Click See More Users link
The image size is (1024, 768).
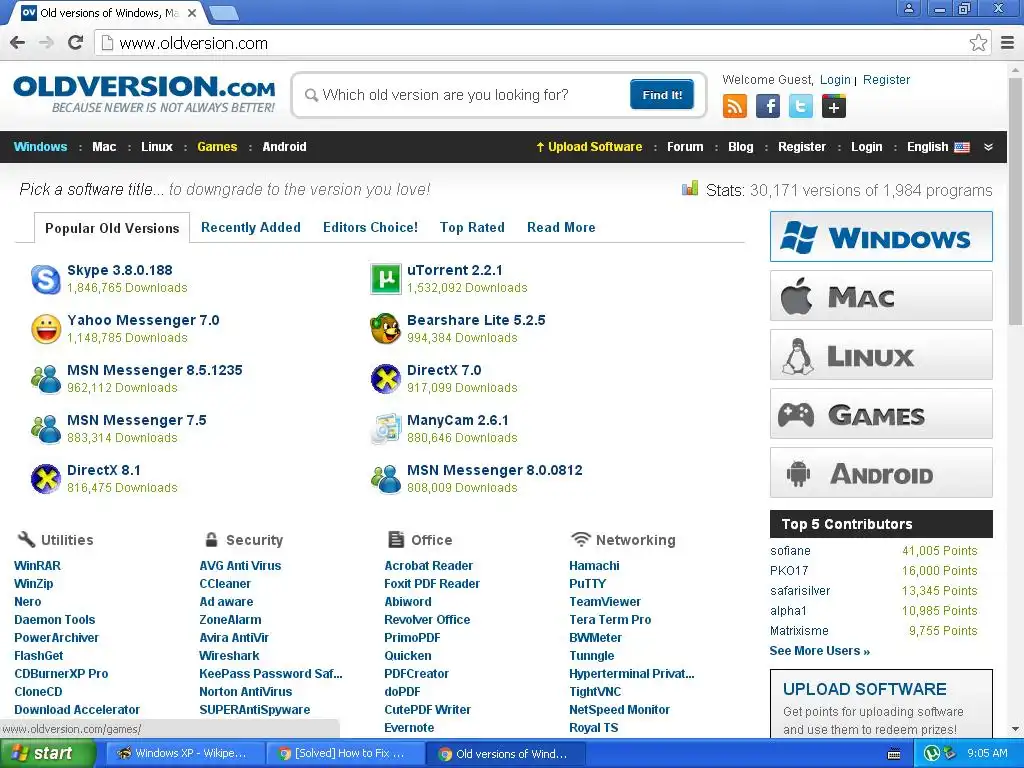(820, 650)
